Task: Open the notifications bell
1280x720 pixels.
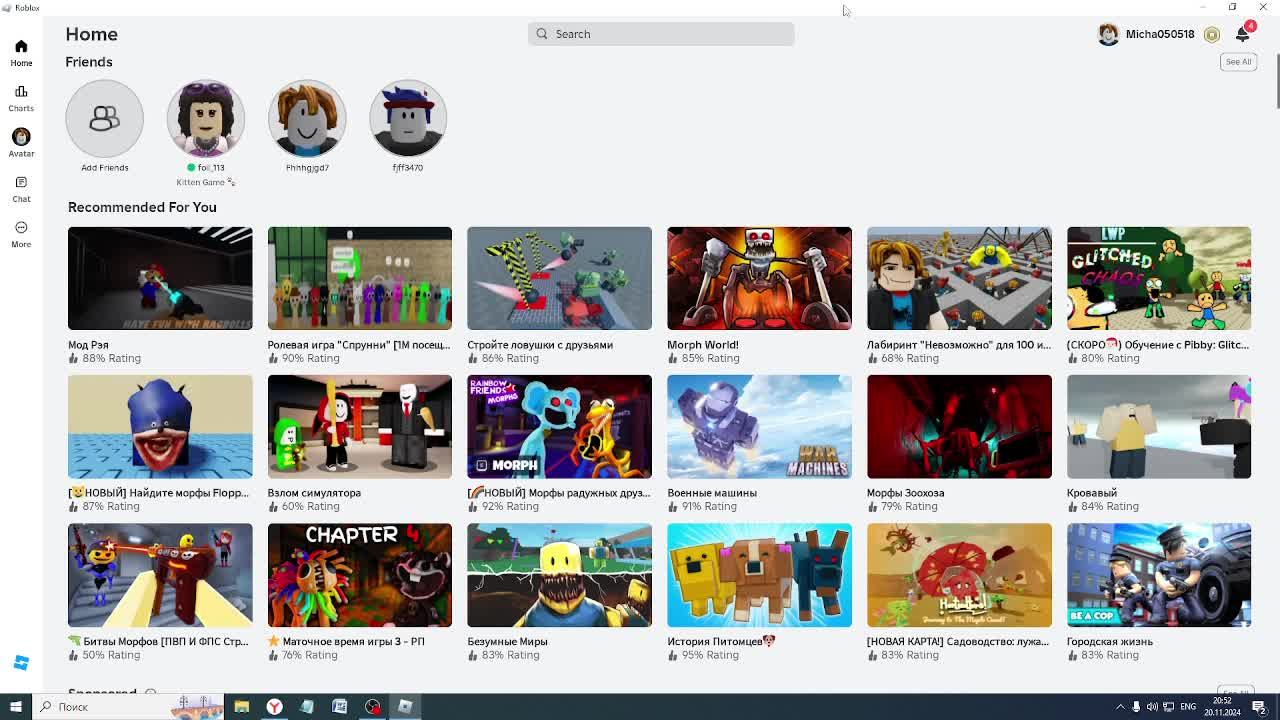Action: 1242,34
